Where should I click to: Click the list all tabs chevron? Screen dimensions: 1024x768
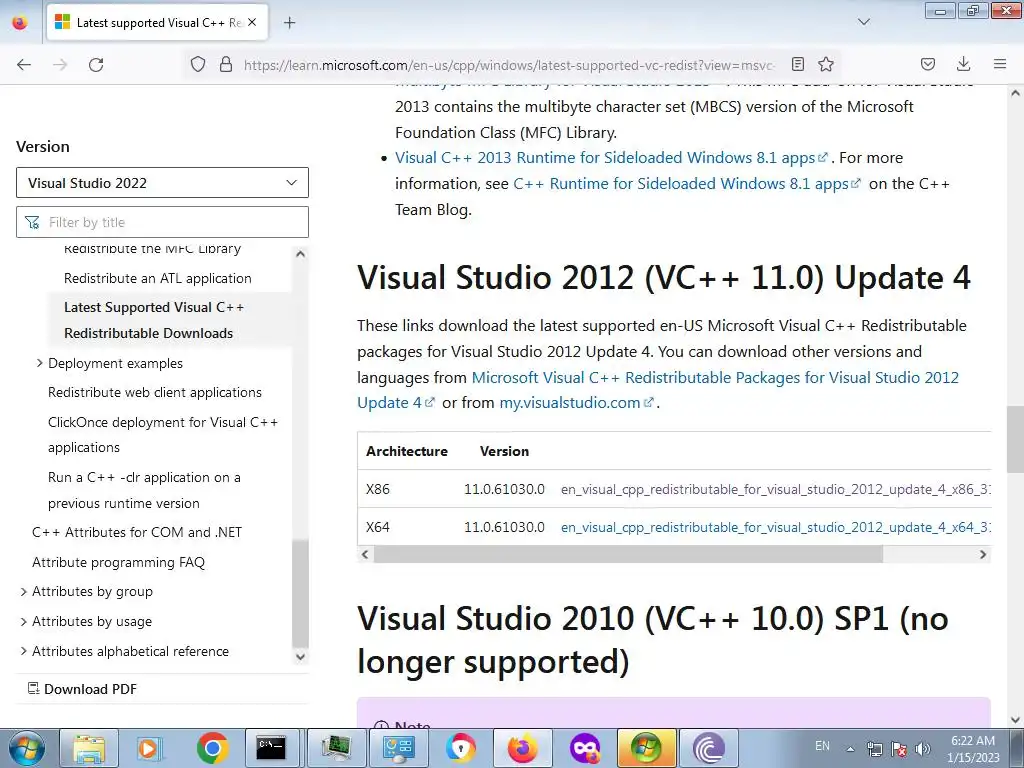tap(863, 22)
